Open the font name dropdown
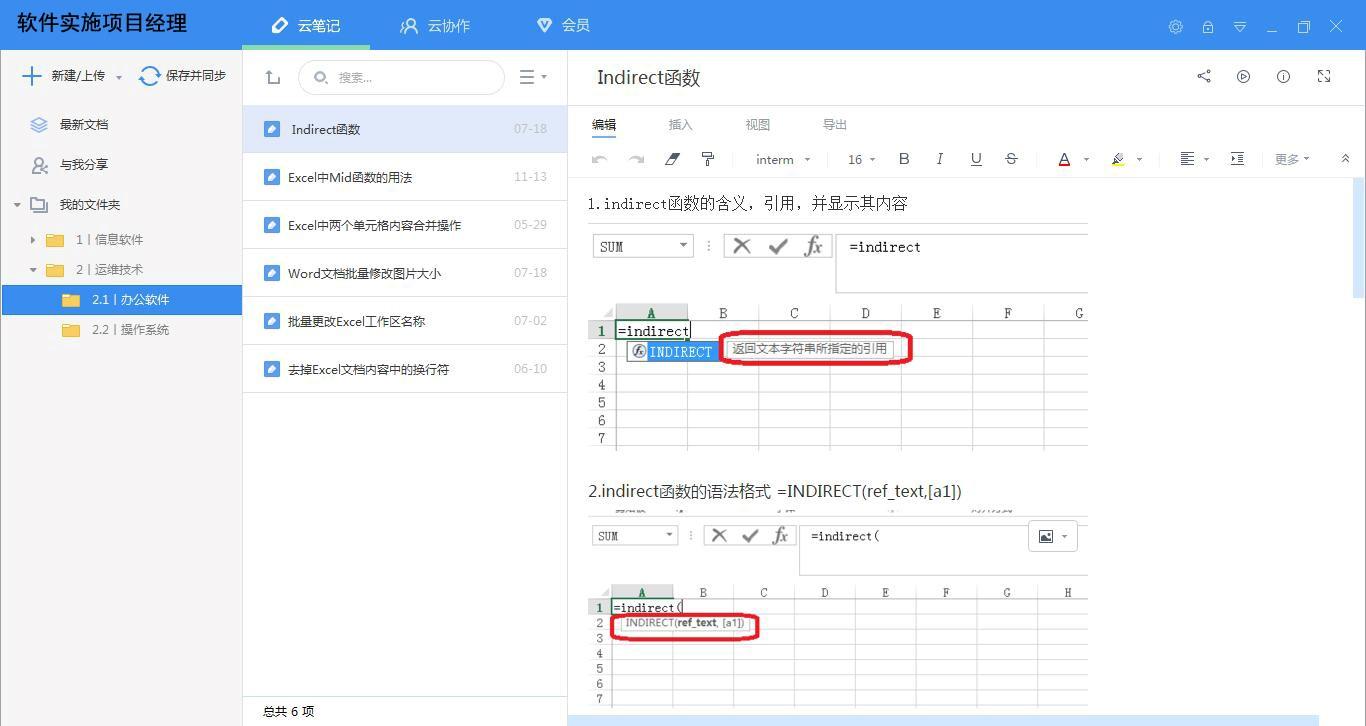 pyautogui.click(x=783, y=159)
